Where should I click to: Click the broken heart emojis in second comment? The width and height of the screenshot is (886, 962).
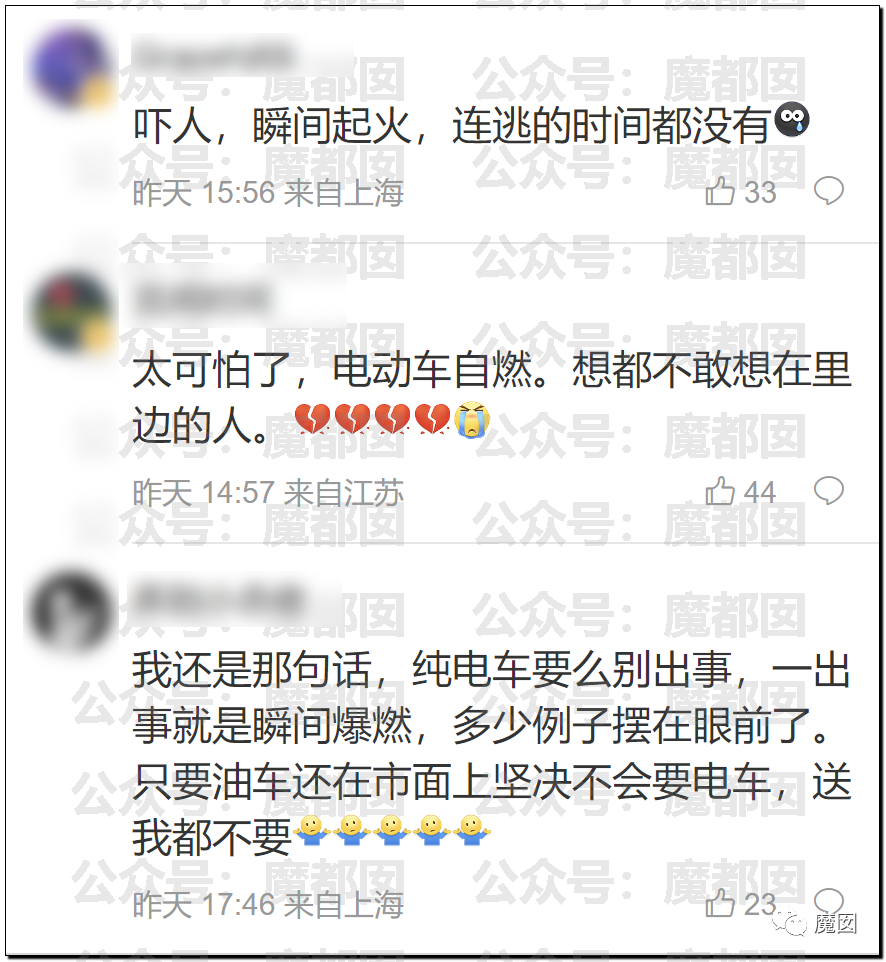click(372, 418)
